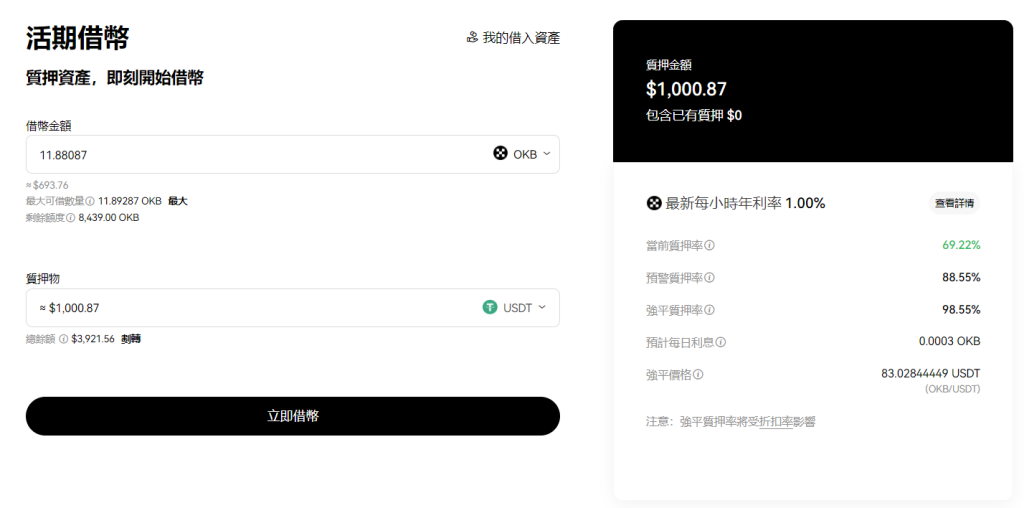Click the 查看詳情 button
Image resolution: width=1024 pixels, height=508 pixels.
click(x=953, y=203)
